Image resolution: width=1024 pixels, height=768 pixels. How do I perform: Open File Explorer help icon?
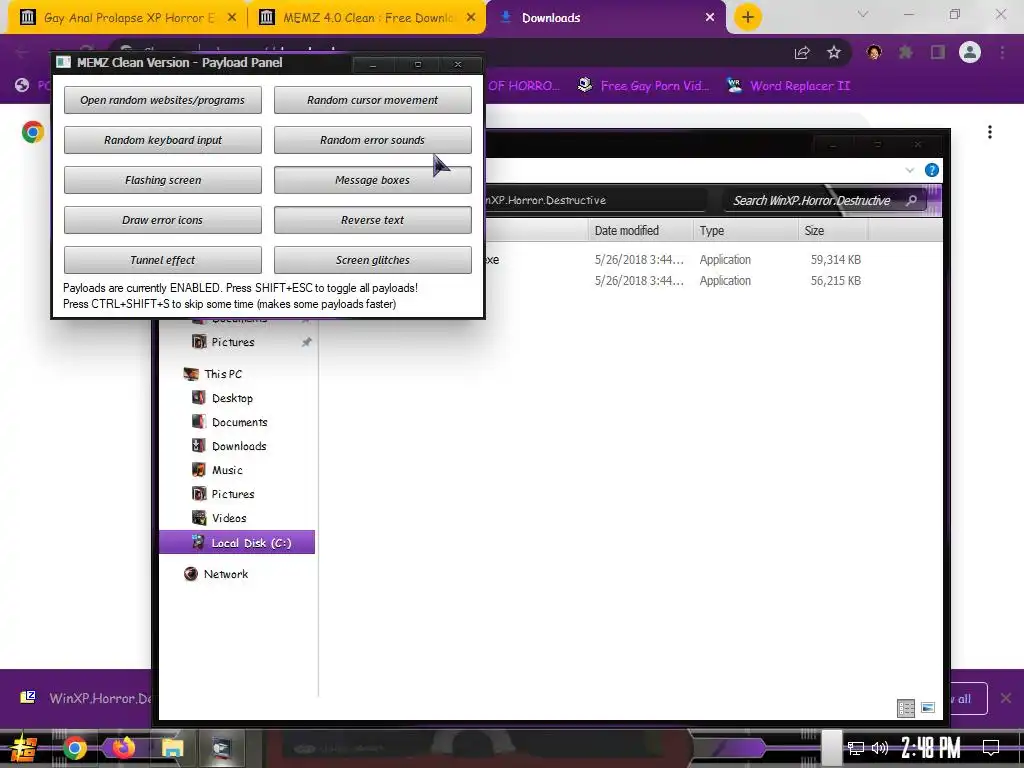coord(932,170)
